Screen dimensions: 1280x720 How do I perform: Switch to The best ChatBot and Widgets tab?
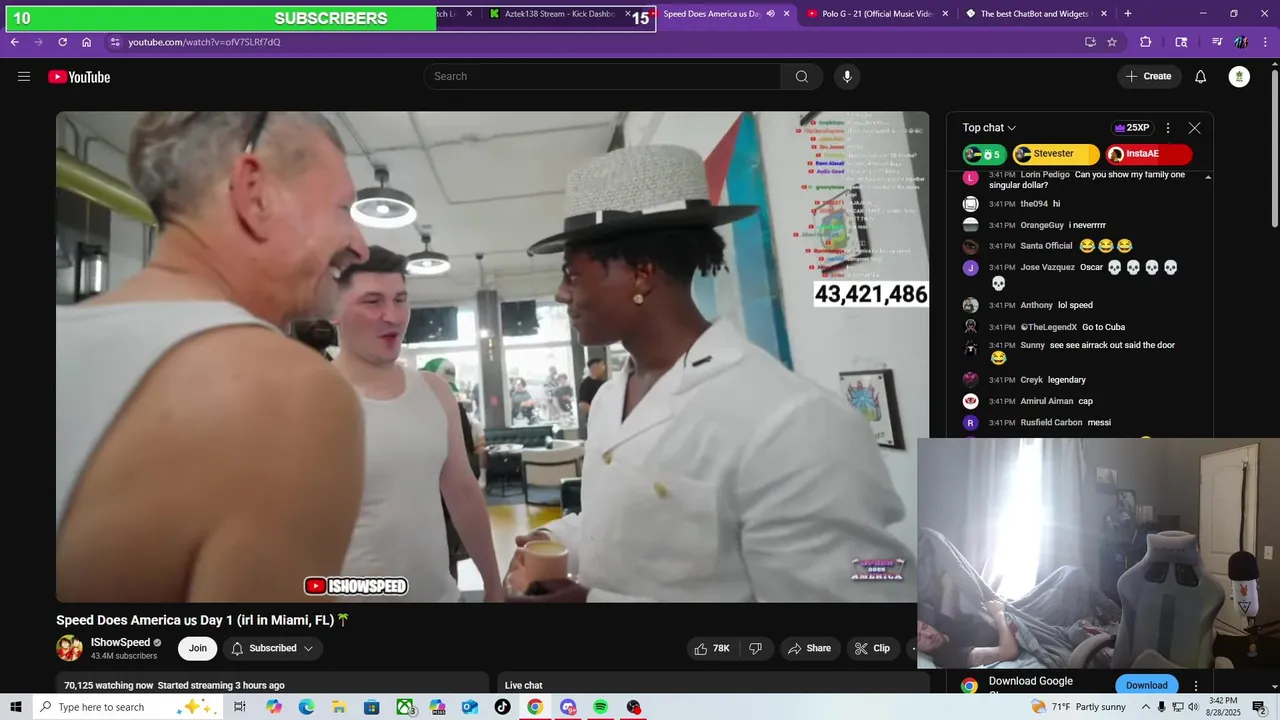pyautogui.click(x=1034, y=14)
